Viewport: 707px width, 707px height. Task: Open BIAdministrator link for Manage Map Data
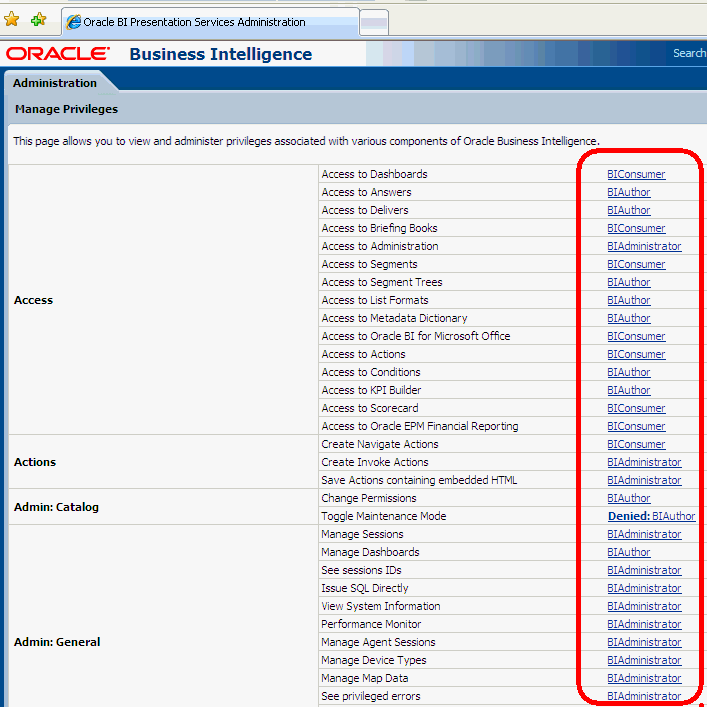click(644, 678)
